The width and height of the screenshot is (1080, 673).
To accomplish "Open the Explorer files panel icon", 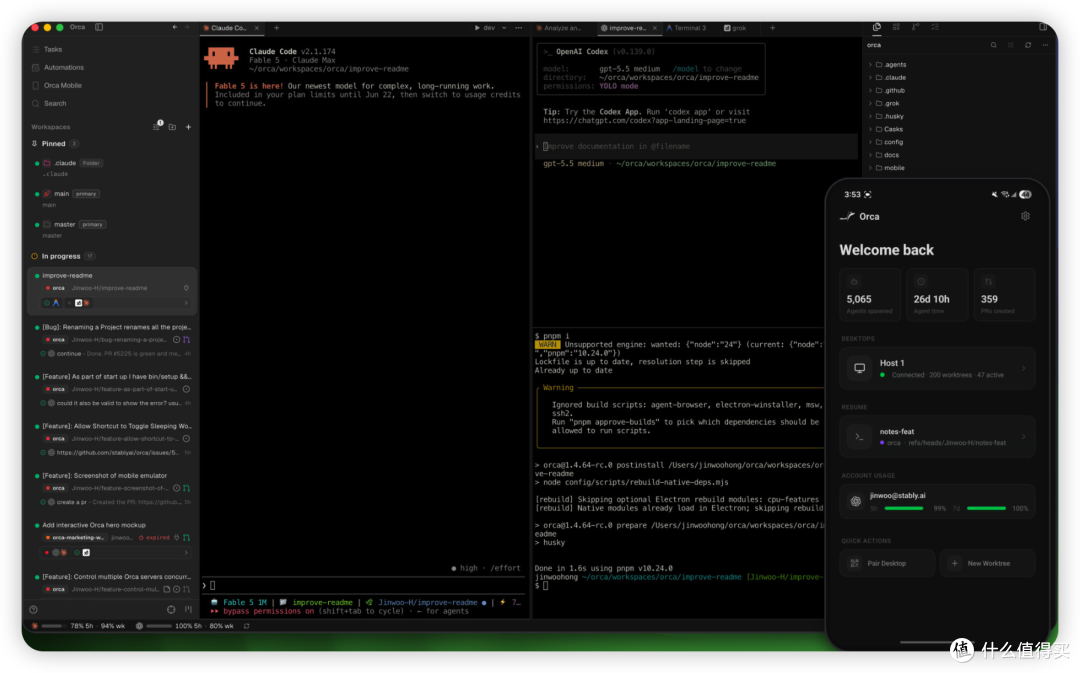I will coord(877,27).
